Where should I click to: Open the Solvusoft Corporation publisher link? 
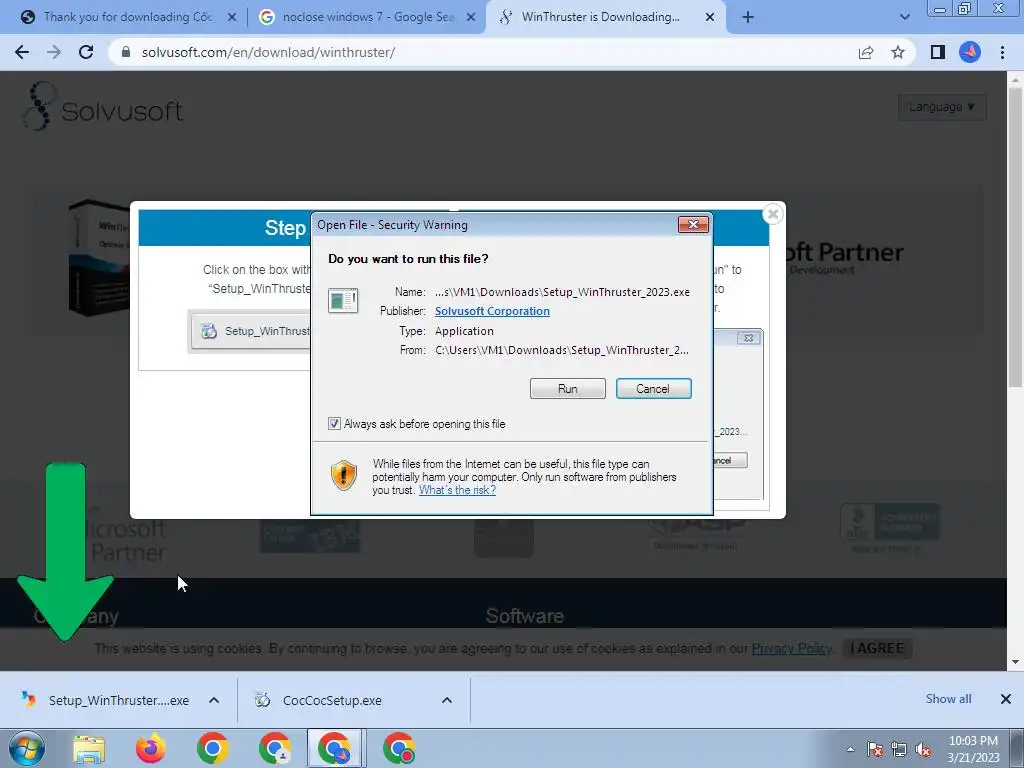(492, 312)
